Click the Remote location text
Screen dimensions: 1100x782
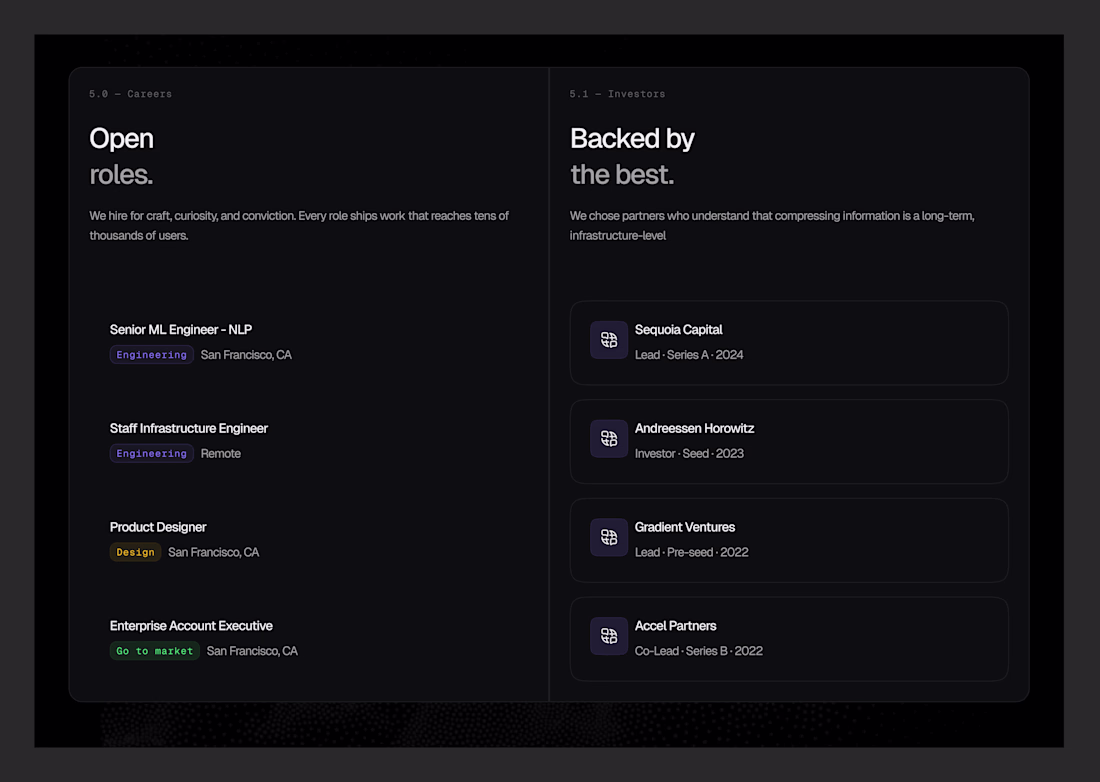(220, 454)
